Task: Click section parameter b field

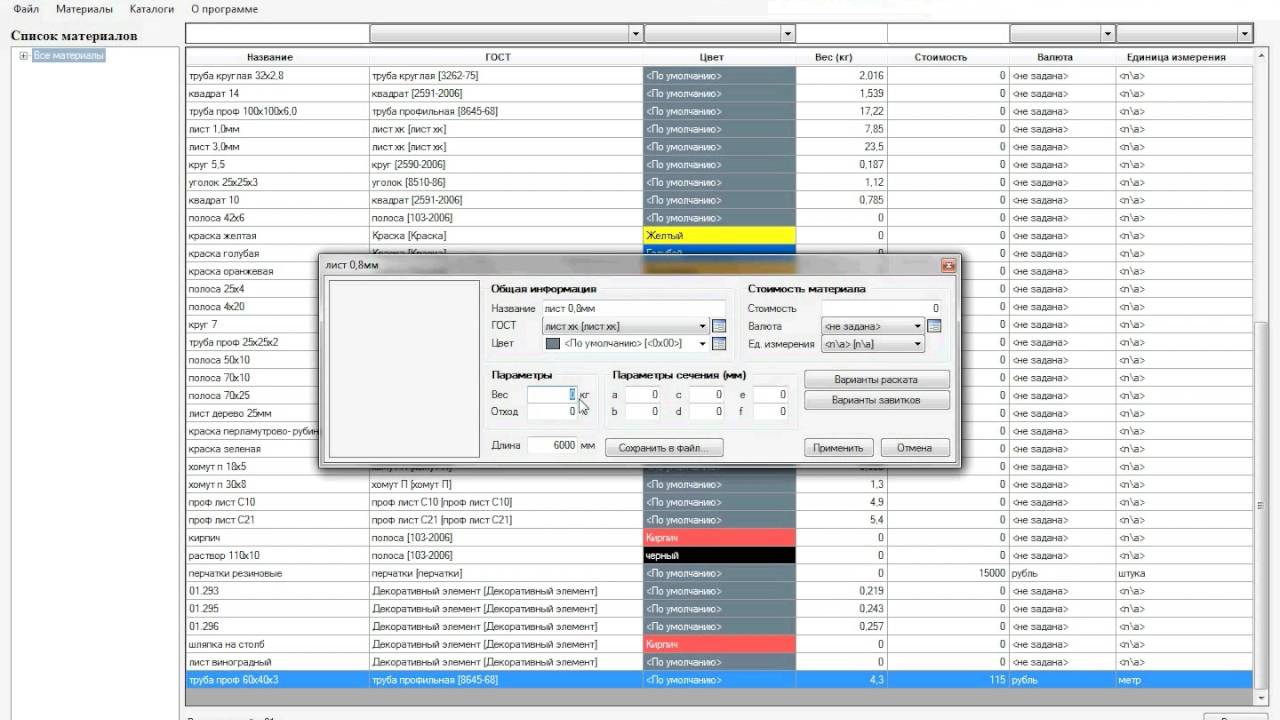Action: pyautogui.click(x=642, y=411)
